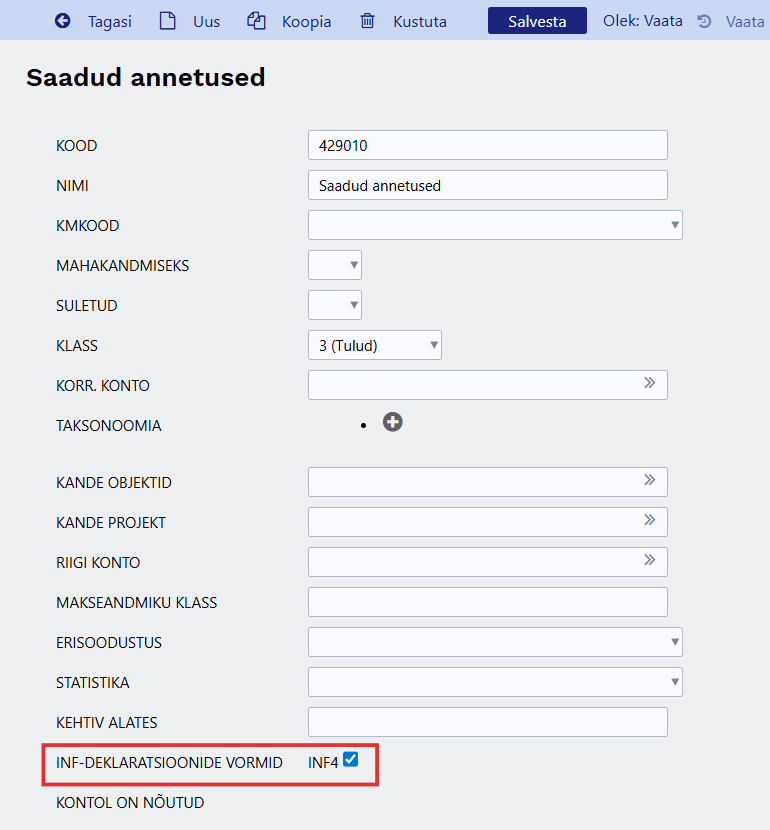Open Riigi konto lookup arrows
The width and height of the screenshot is (770, 830).
click(x=649, y=560)
